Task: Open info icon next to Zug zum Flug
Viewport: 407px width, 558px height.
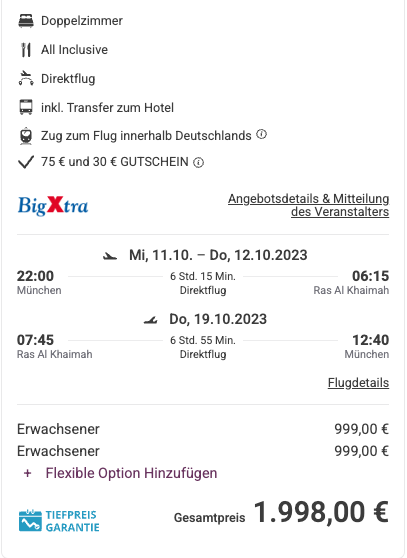Action: 261,135
